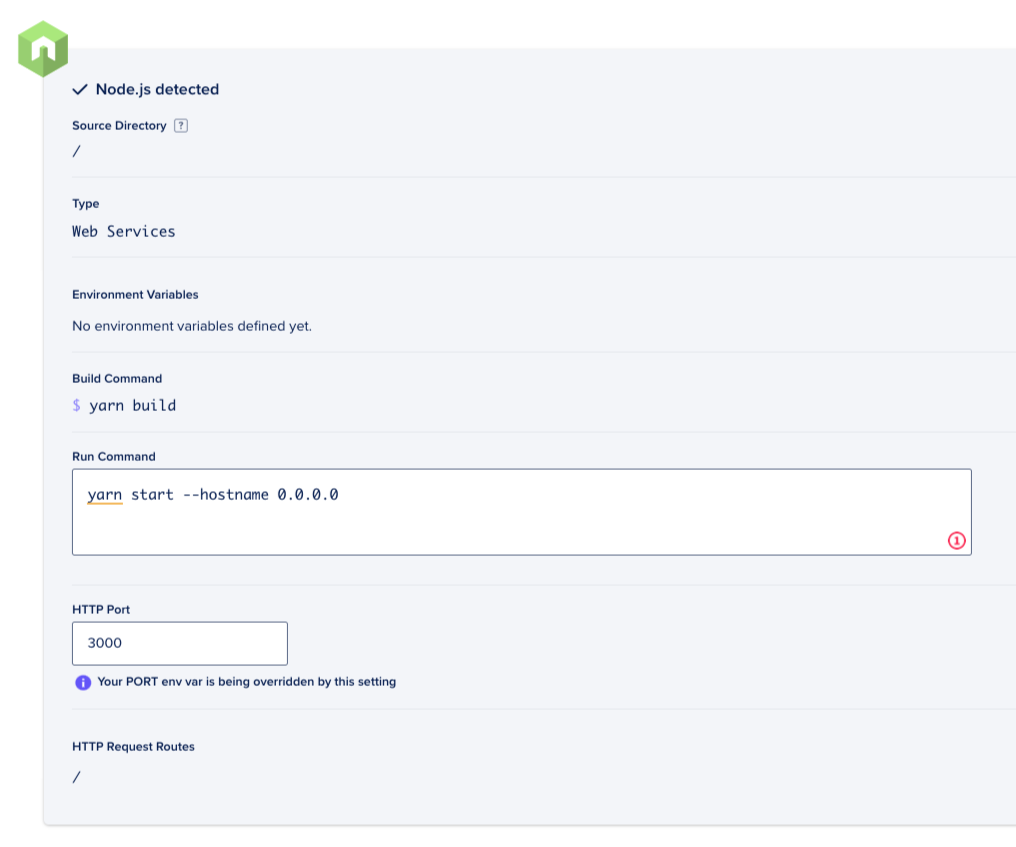Click the checkmark beside Node.js detected
Image resolution: width=1016 pixels, height=847 pixels.
click(79, 90)
